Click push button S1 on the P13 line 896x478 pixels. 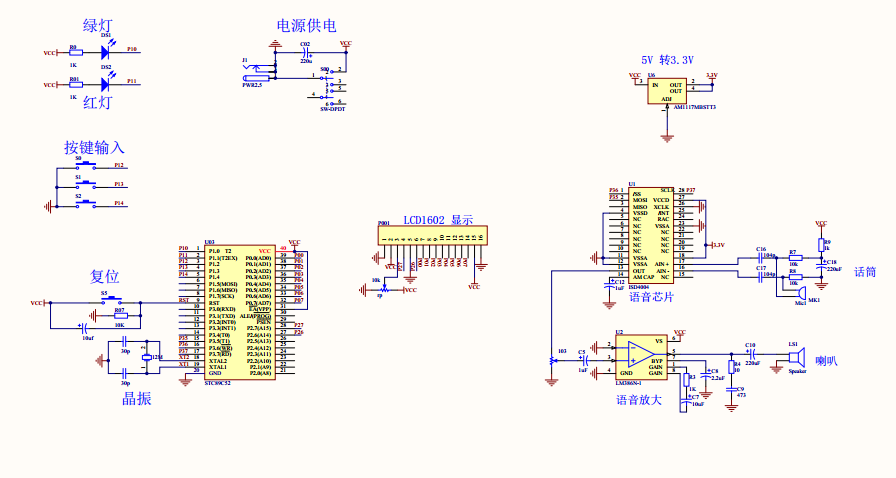86,185
